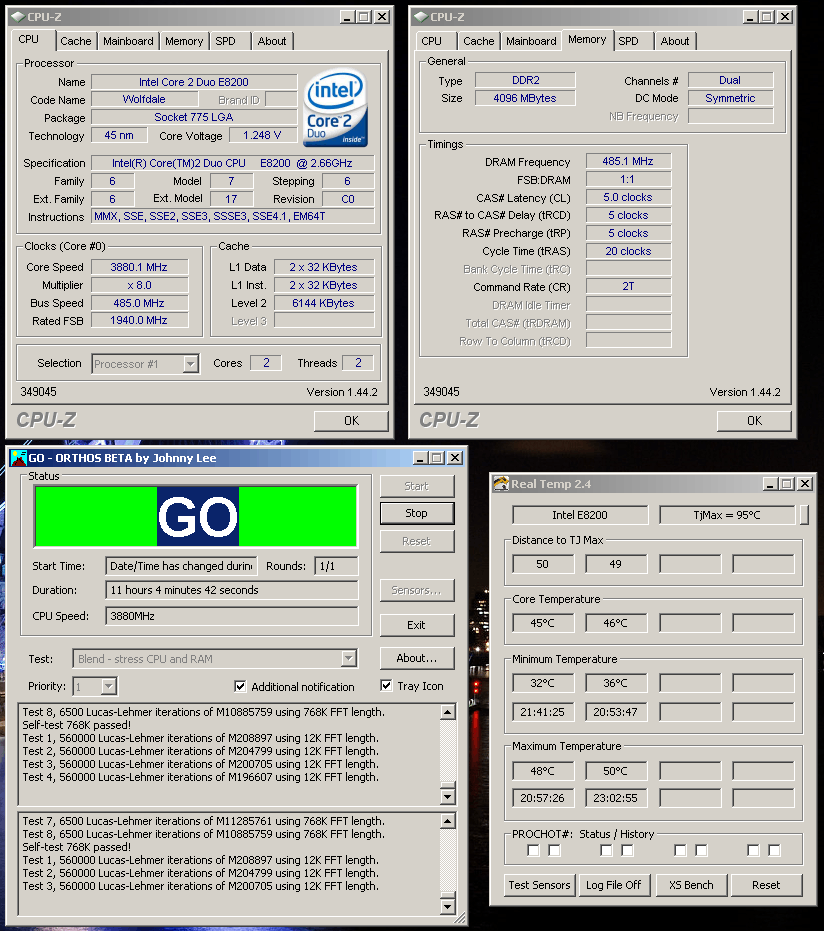Click the TjMax = 95°C button

[x=727, y=515]
